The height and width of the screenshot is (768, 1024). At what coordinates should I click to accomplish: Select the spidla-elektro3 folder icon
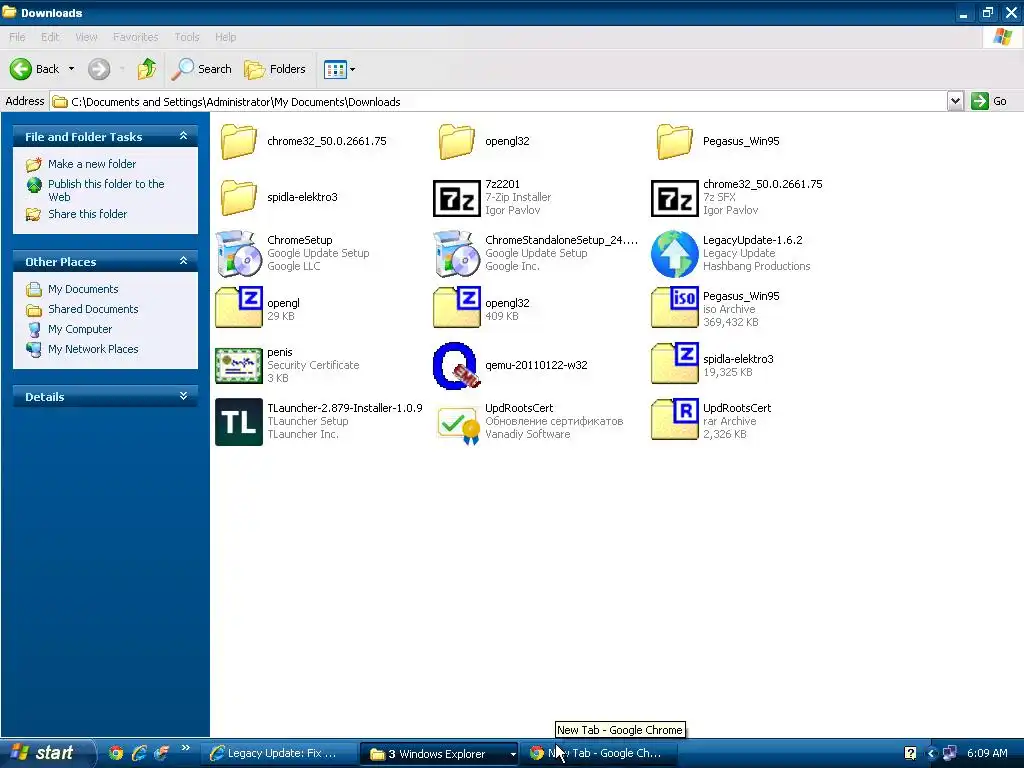pyautogui.click(x=238, y=197)
